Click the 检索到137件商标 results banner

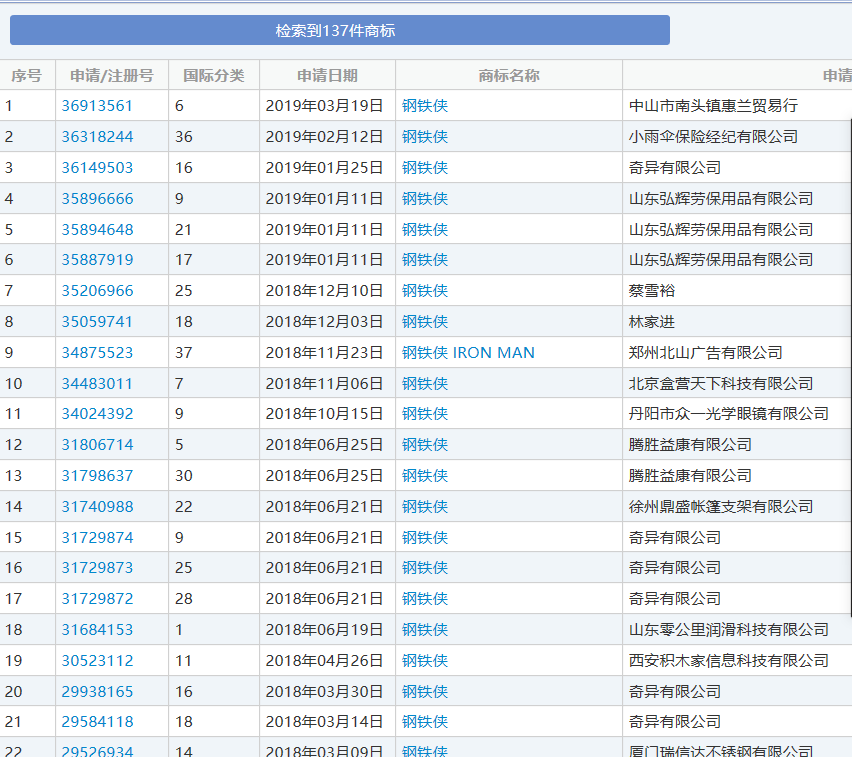(340, 30)
